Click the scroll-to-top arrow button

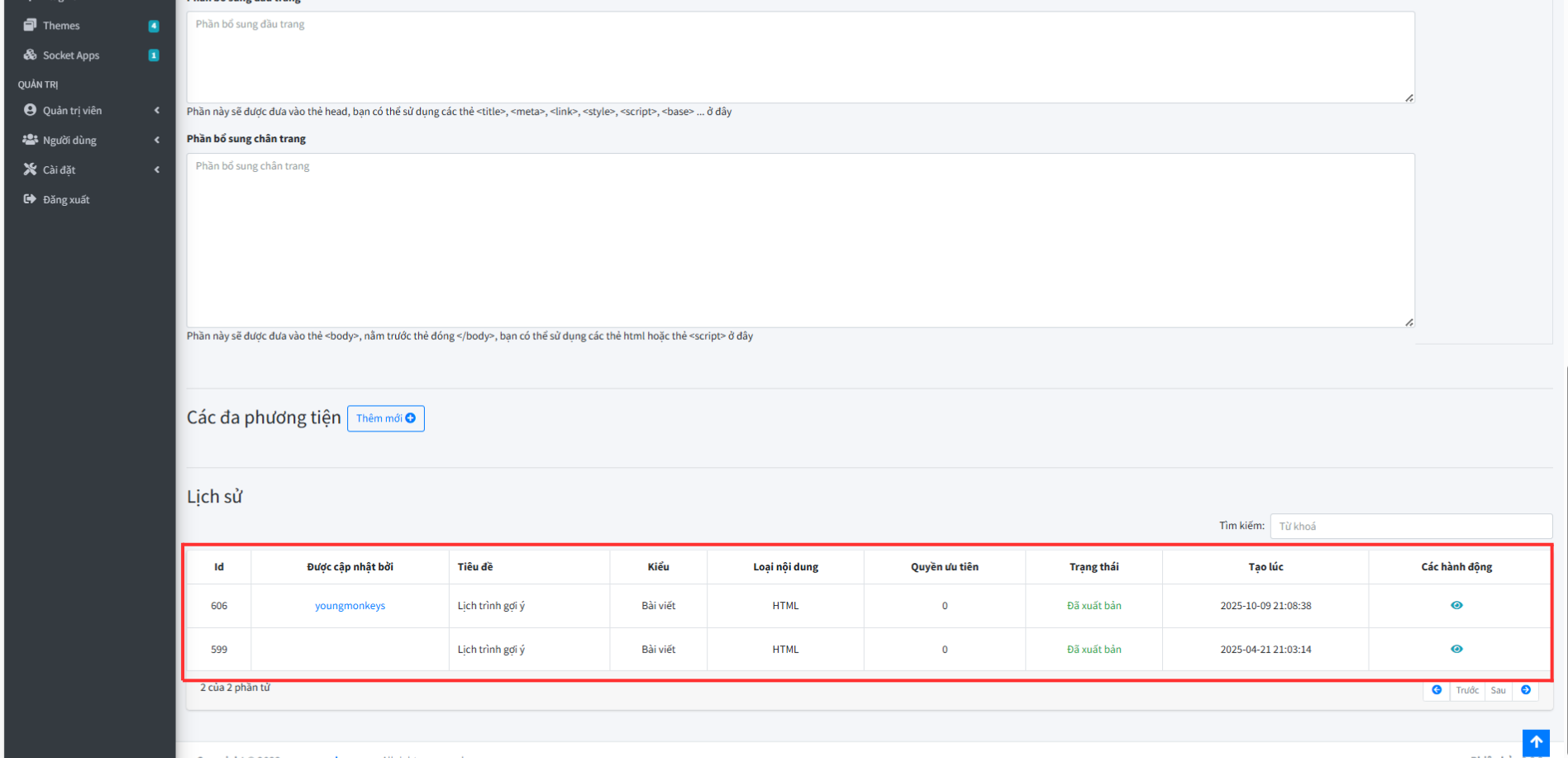coord(1536,742)
